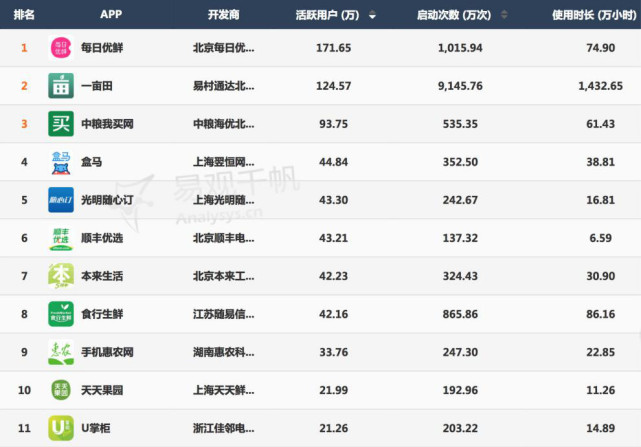The height and width of the screenshot is (447, 641).
Task: Click usage duration value 22.85
Action: pos(601,352)
